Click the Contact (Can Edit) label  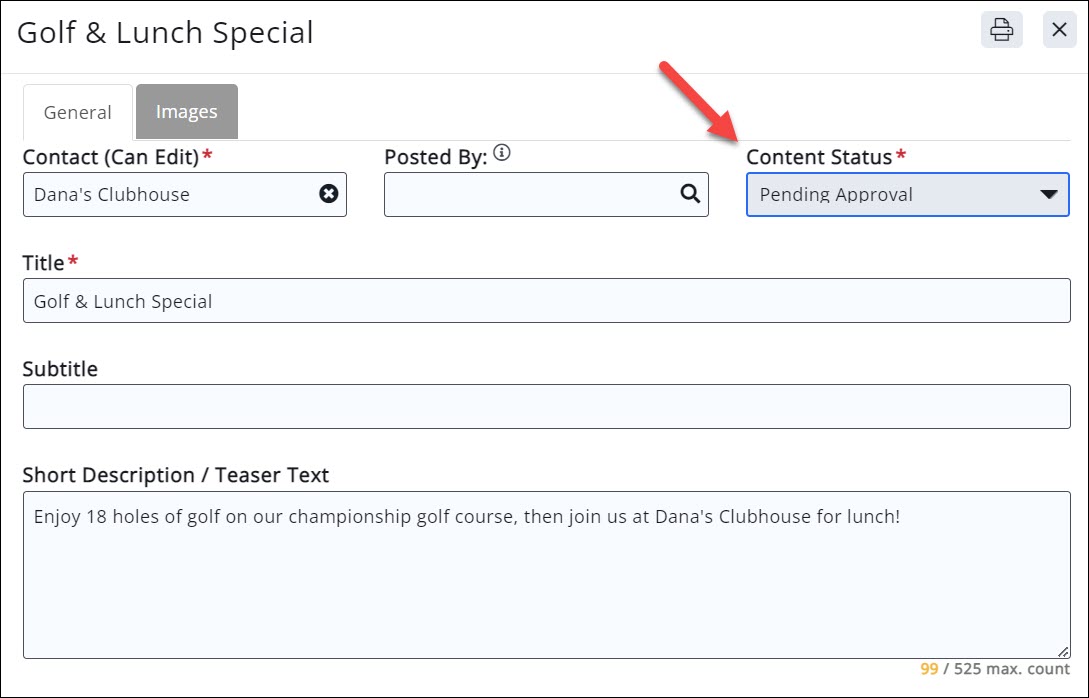pos(110,157)
